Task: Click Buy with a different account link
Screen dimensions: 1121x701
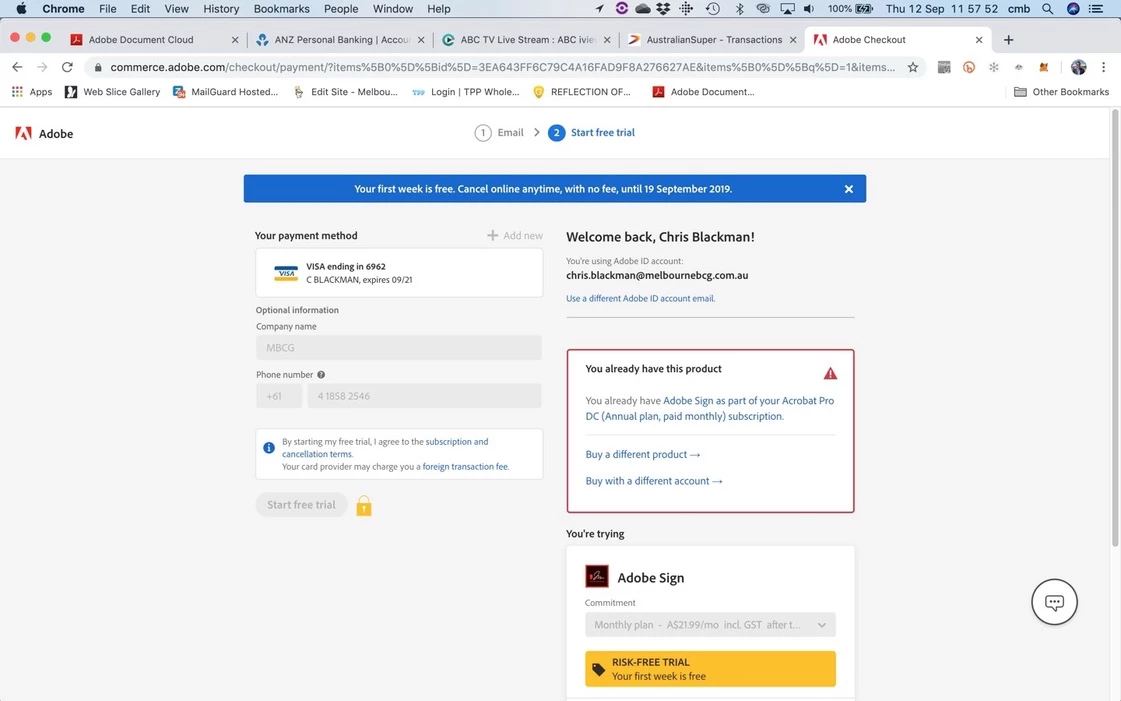Action: [x=654, y=481]
